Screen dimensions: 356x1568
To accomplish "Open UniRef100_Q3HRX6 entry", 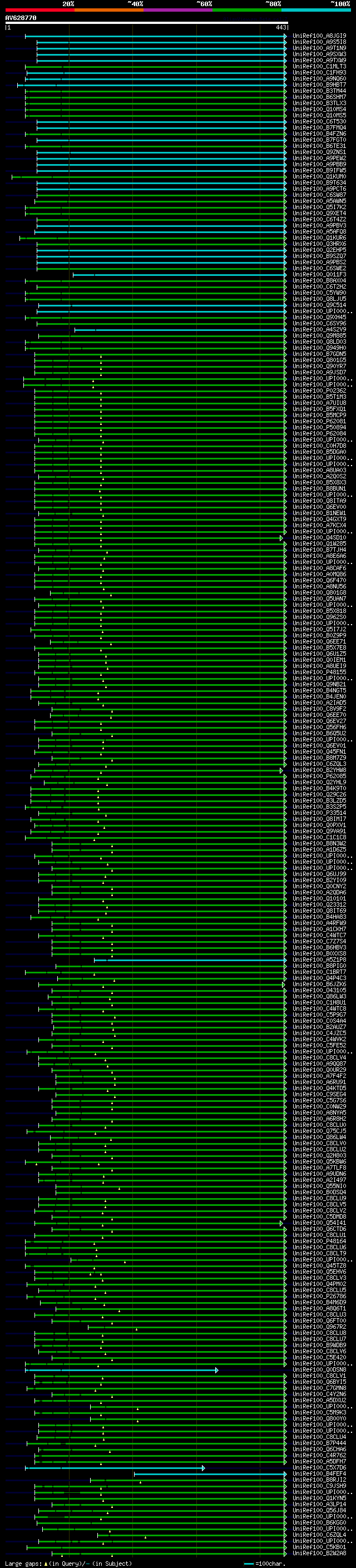I will 319,244.
